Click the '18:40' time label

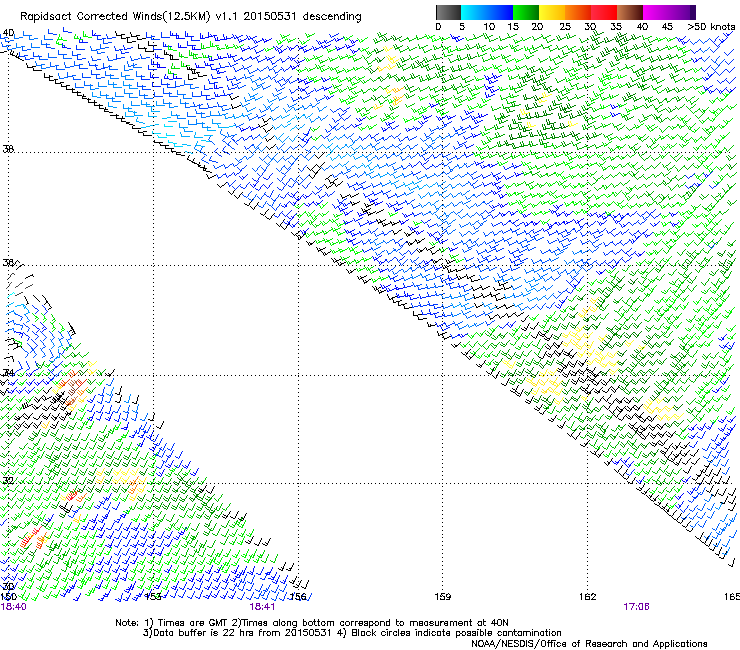(14, 607)
